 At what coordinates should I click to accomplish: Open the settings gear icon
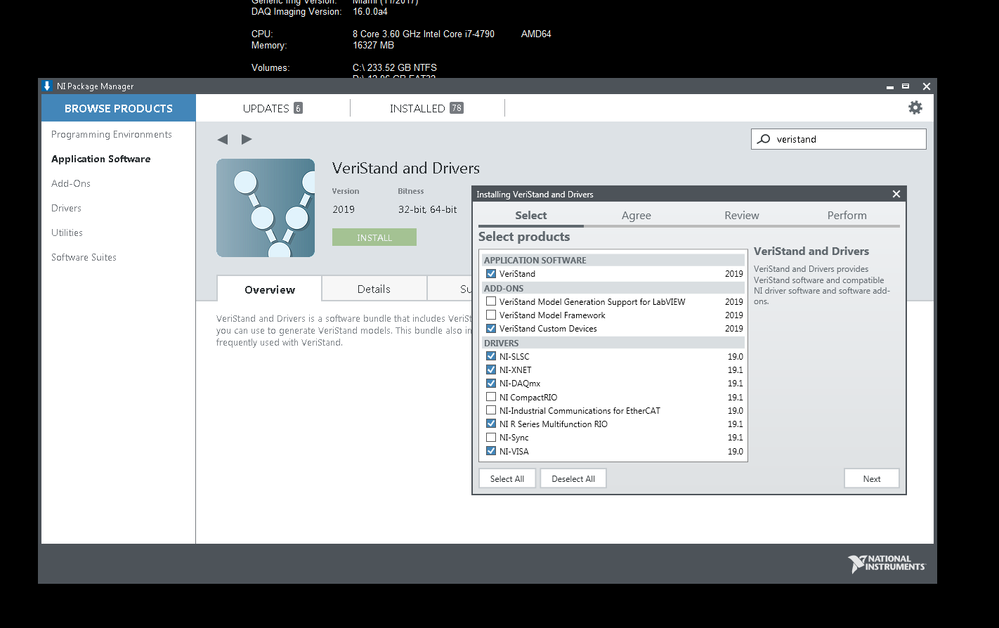[914, 108]
